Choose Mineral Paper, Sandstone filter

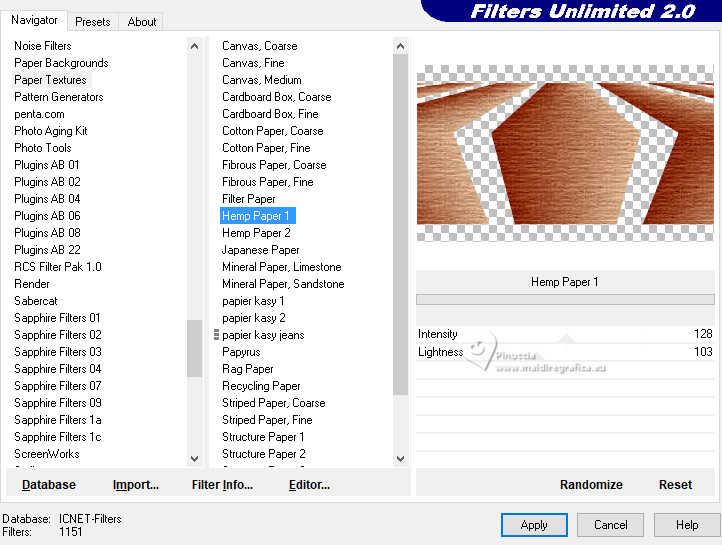click(x=283, y=284)
